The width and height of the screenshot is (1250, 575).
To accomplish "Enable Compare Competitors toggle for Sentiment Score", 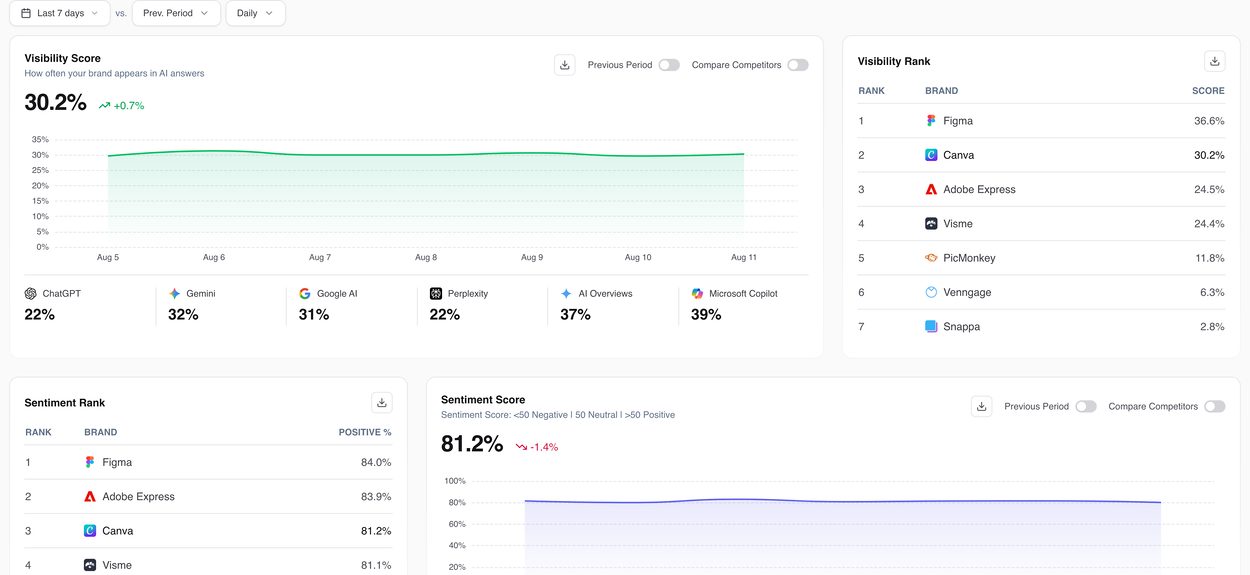I will pyautogui.click(x=1215, y=407).
